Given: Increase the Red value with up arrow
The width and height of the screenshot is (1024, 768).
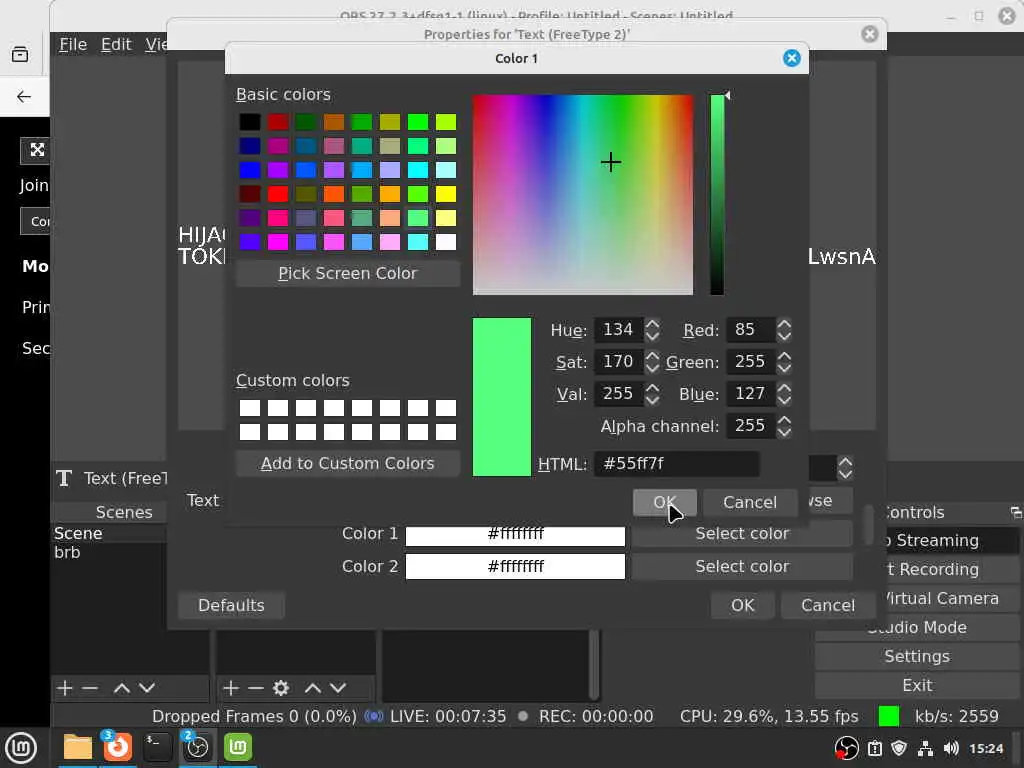Looking at the screenshot, I should [x=784, y=324].
